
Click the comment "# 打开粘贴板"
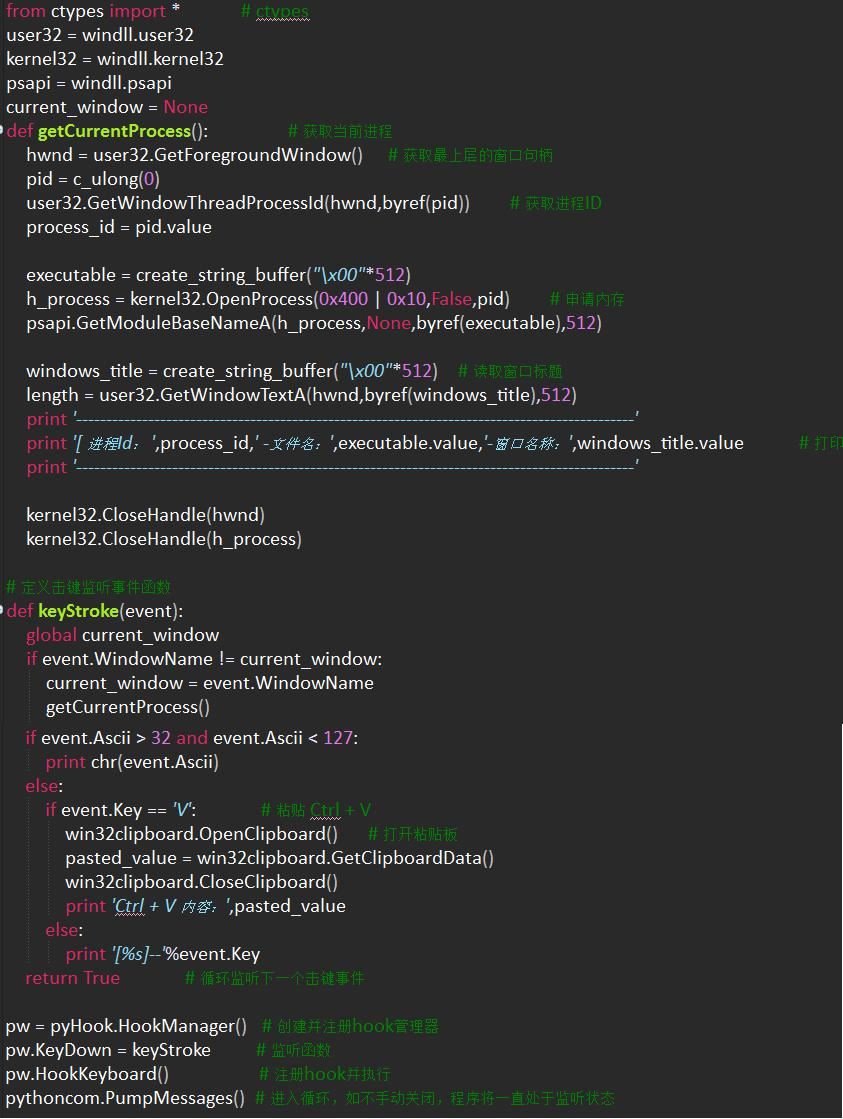413,834
